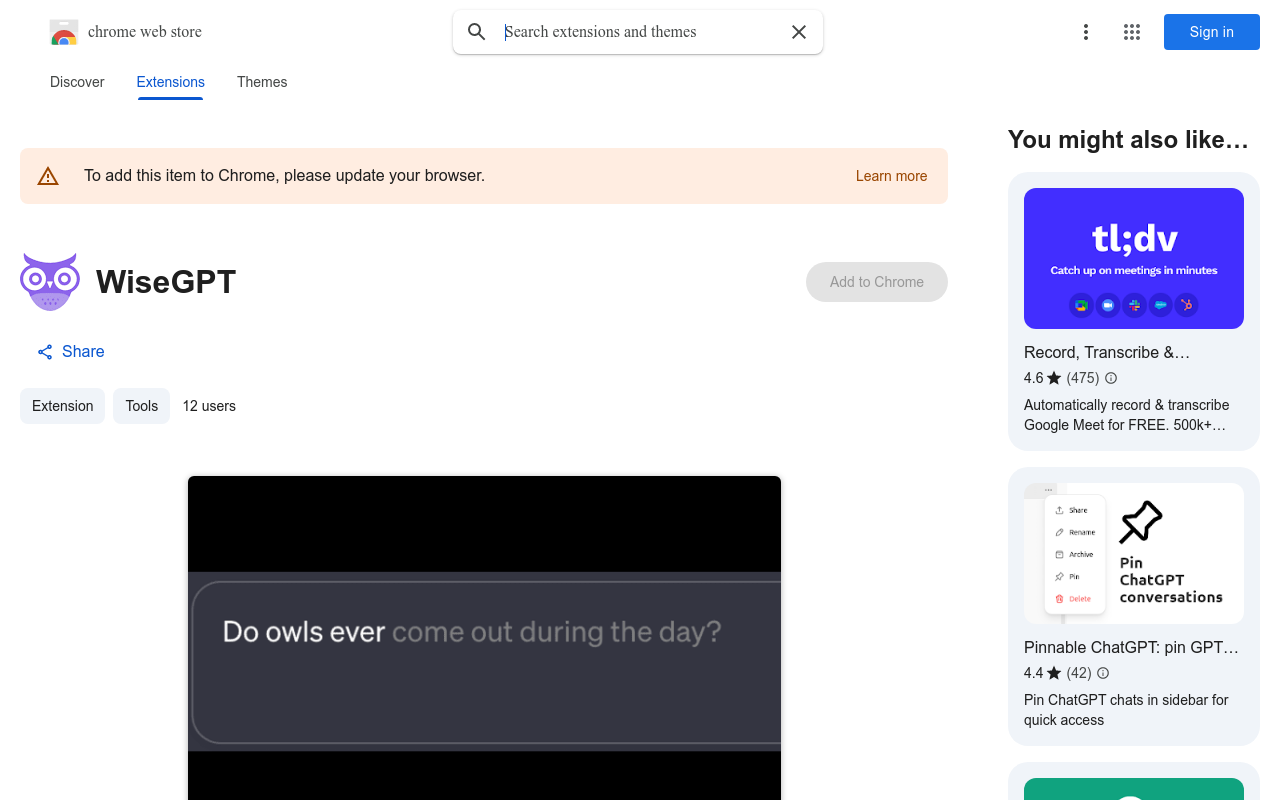
Task: Click 'Automatically record & transcribe' description
Action: 1127,415
